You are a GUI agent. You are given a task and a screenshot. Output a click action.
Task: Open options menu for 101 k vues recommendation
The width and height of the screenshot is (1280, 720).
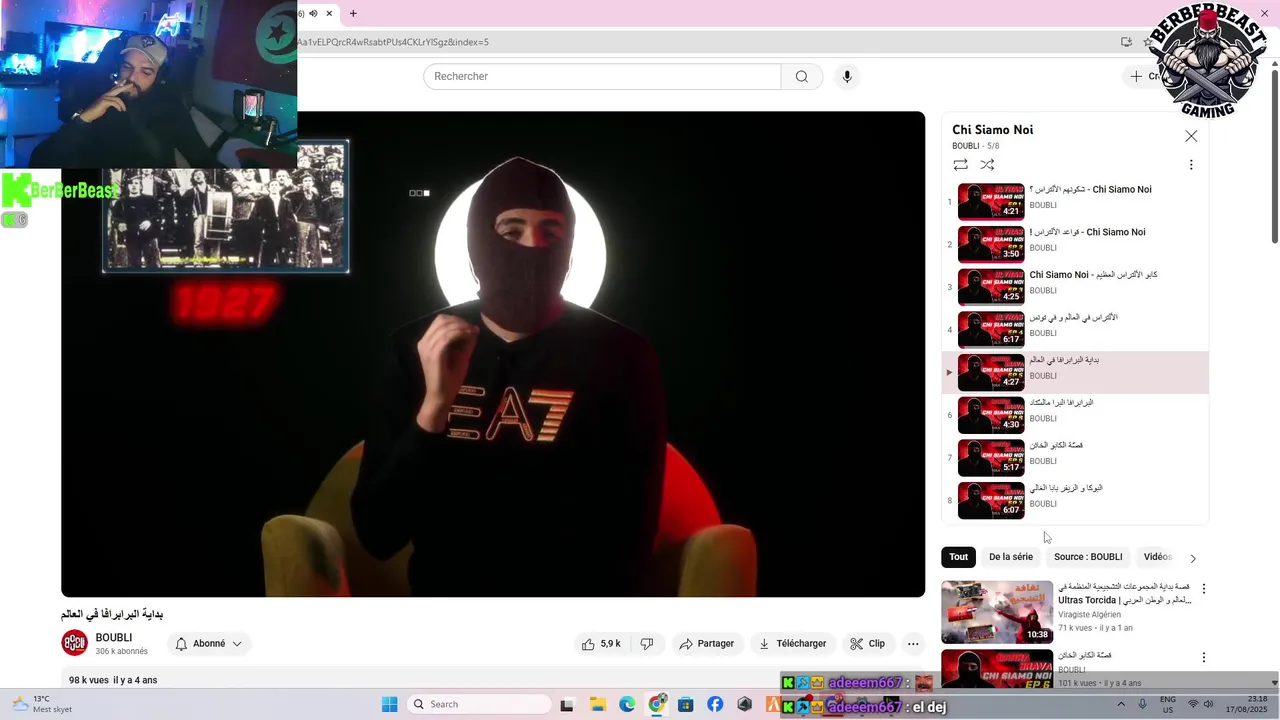[1203, 657]
